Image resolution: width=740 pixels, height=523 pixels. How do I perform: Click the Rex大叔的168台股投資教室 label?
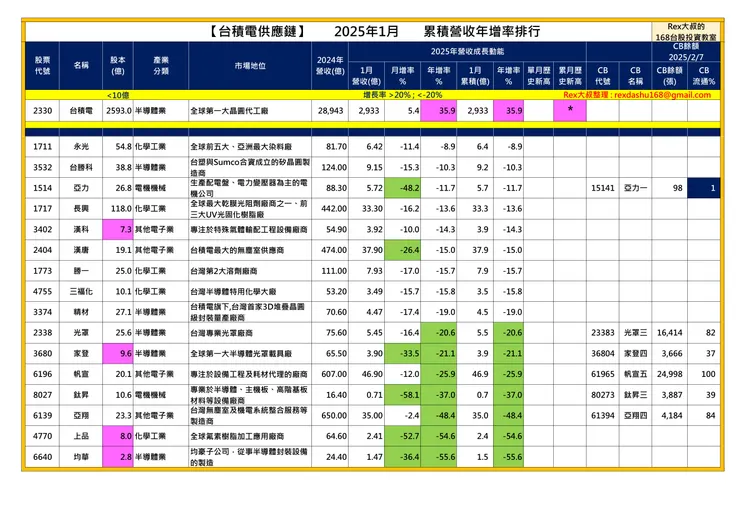[686, 32]
